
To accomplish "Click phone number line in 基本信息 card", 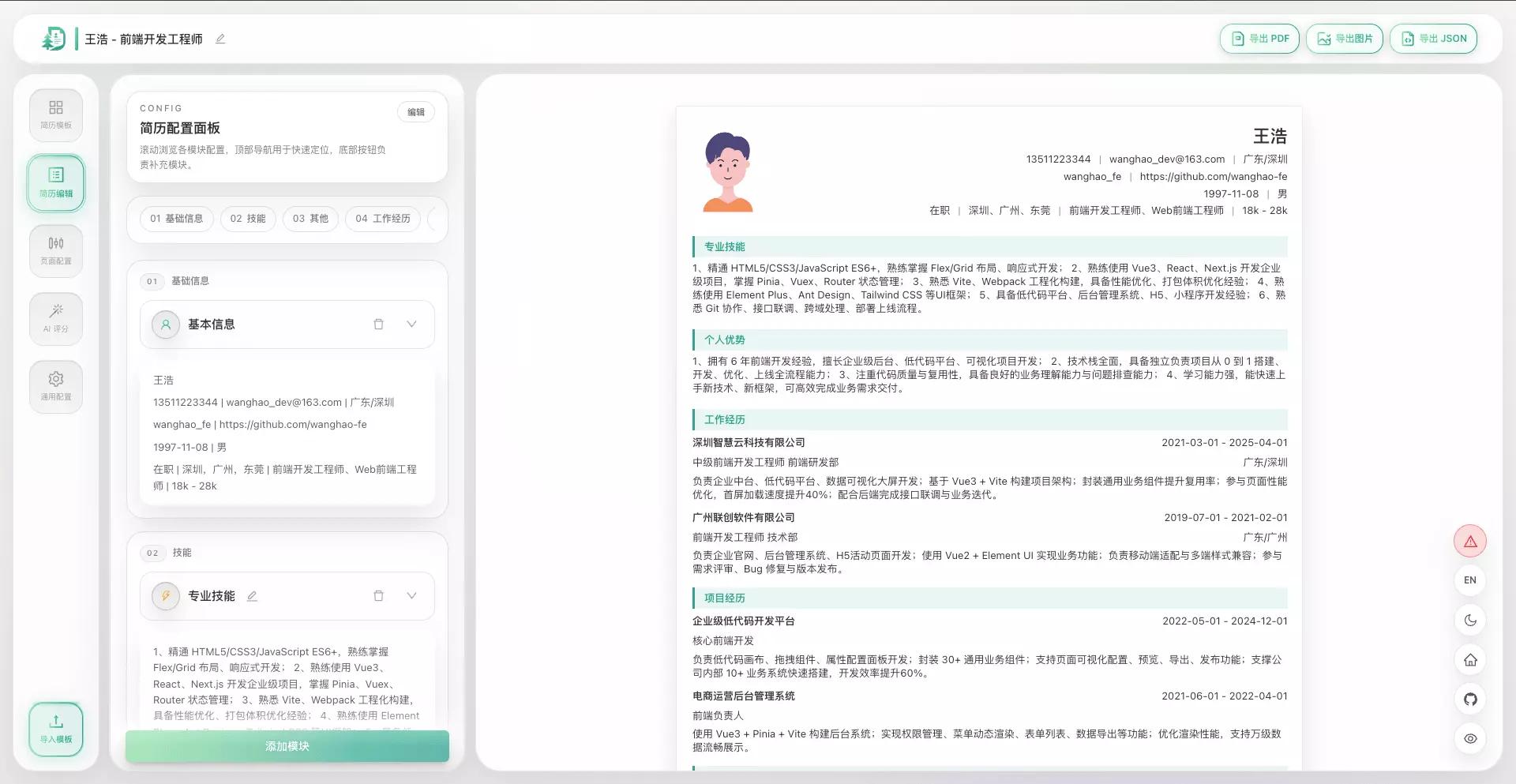I will tap(273, 403).
